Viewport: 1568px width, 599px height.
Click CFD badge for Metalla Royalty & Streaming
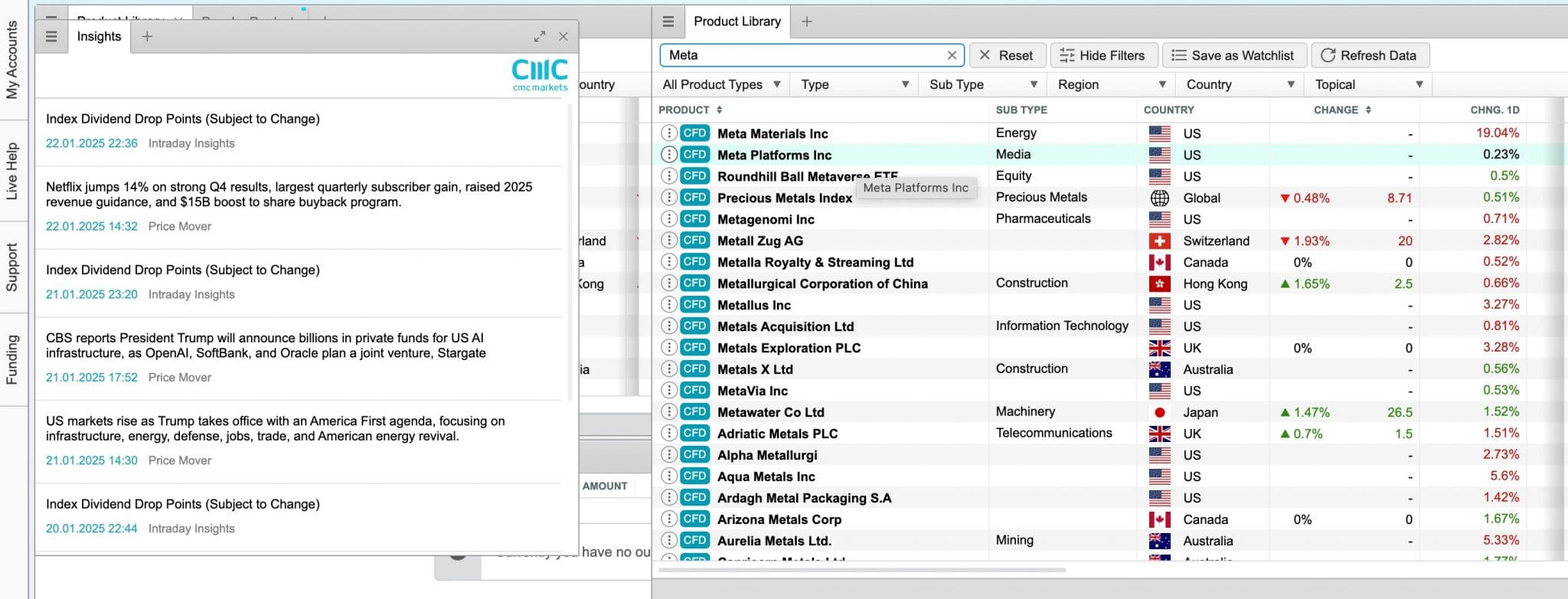695,262
